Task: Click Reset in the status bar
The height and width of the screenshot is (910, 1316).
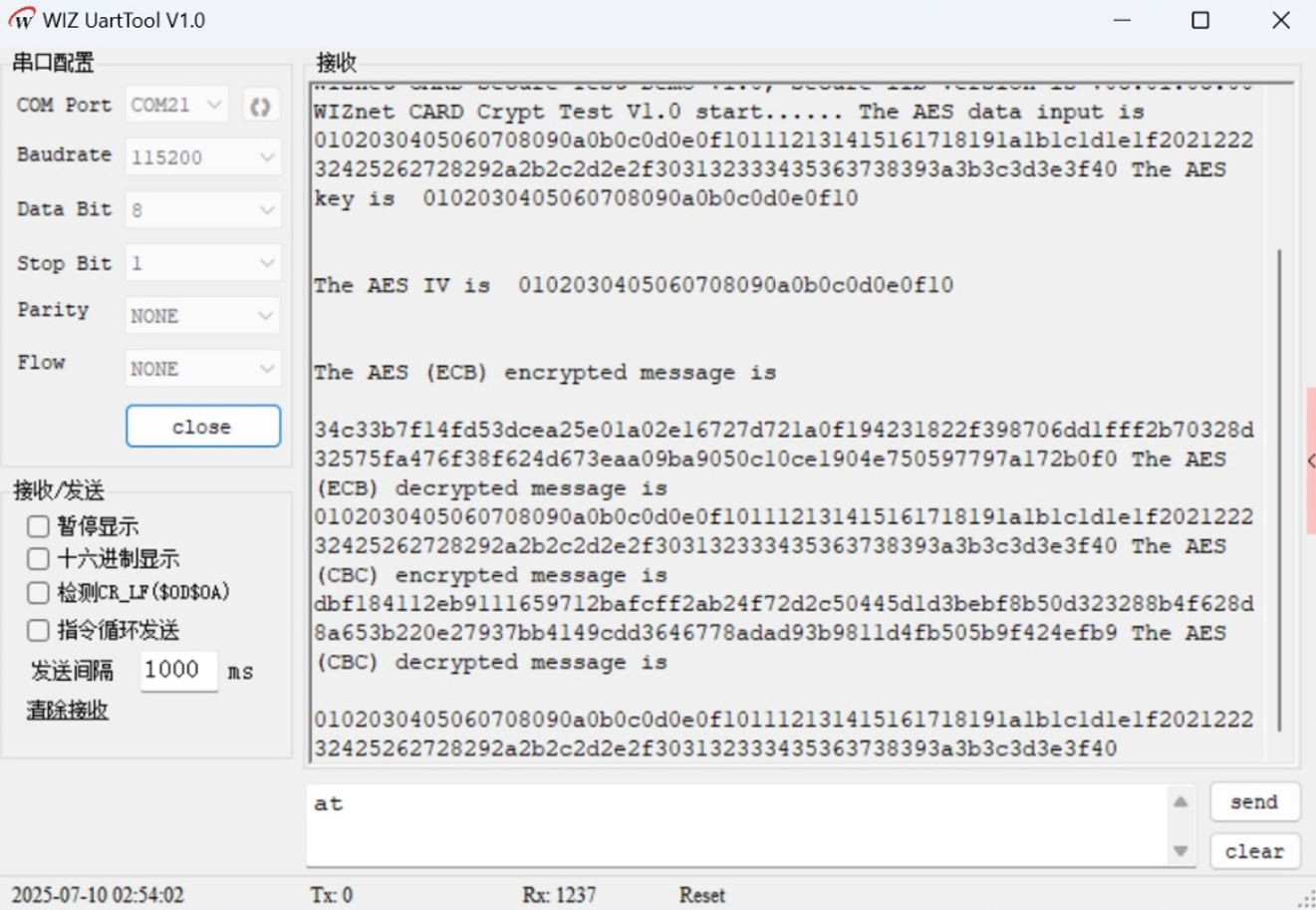Action: pyautogui.click(x=701, y=894)
